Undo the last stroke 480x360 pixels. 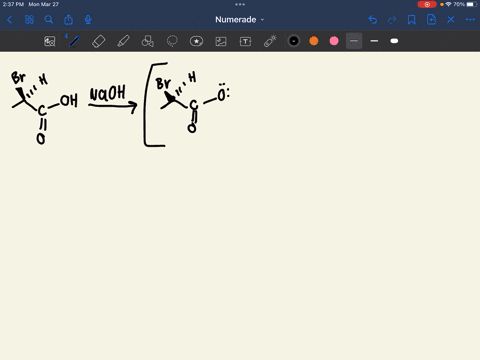click(x=373, y=20)
